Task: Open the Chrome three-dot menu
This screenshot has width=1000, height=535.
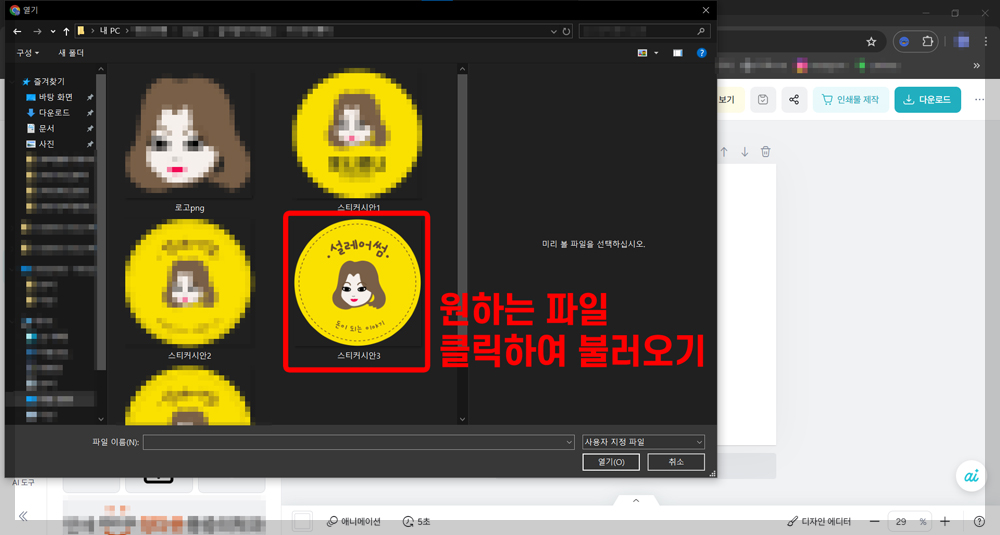Action: [x=987, y=41]
